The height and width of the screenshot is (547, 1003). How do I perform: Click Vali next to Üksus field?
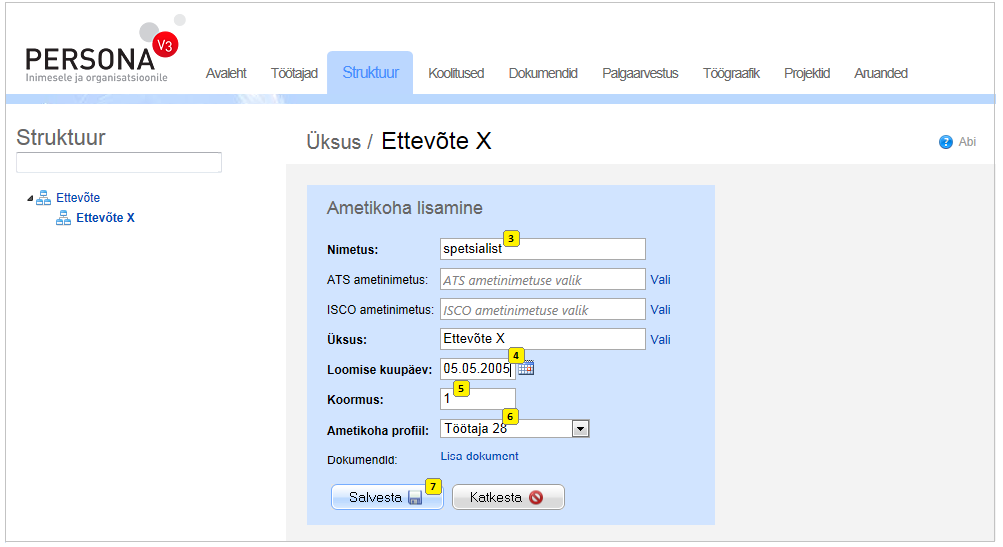(x=660, y=340)
